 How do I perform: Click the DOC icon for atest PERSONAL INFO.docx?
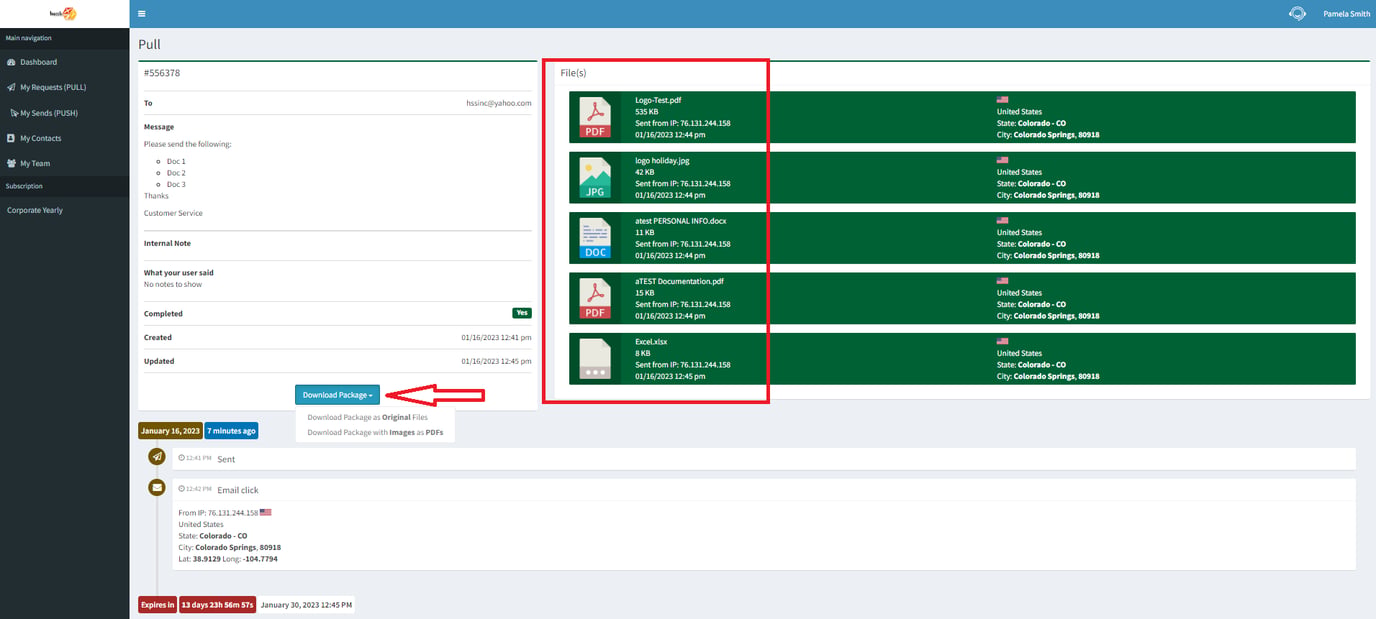coord(595,238)
